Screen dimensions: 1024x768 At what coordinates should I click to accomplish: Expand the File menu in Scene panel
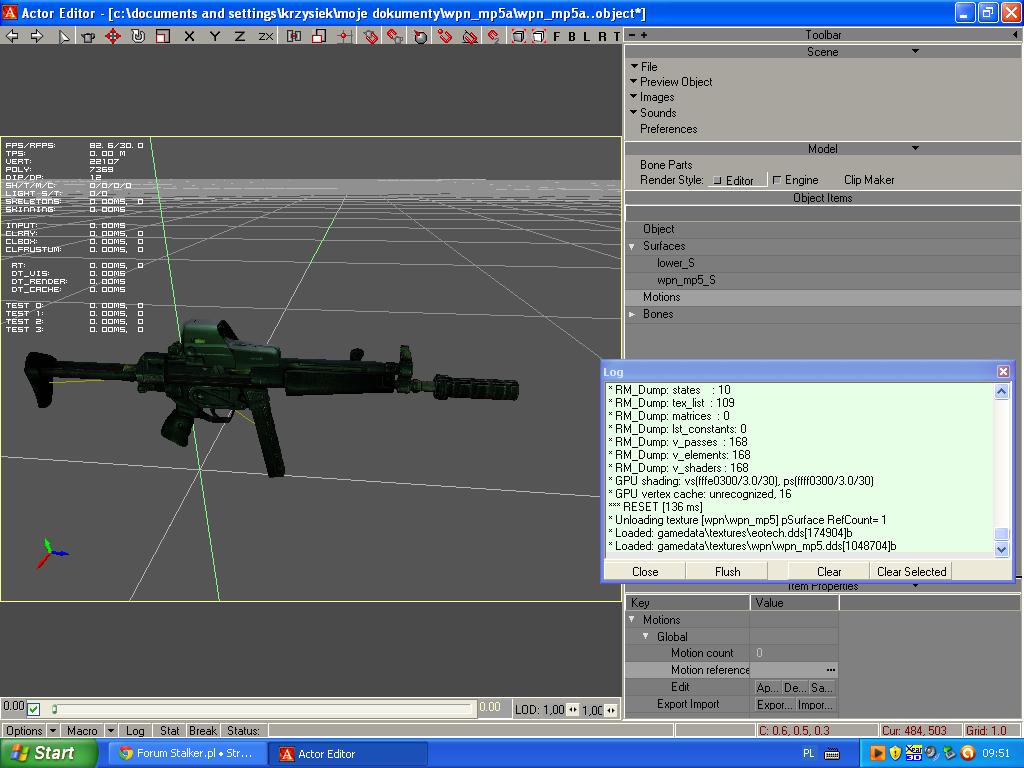(649, 66)
